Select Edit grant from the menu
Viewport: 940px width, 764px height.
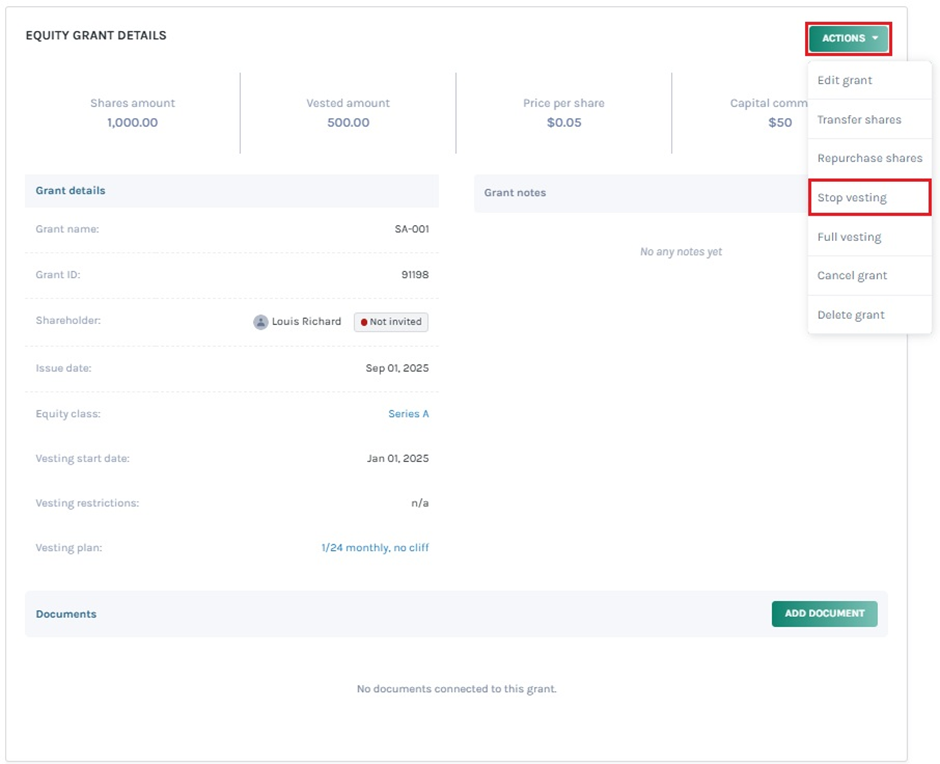845,80
